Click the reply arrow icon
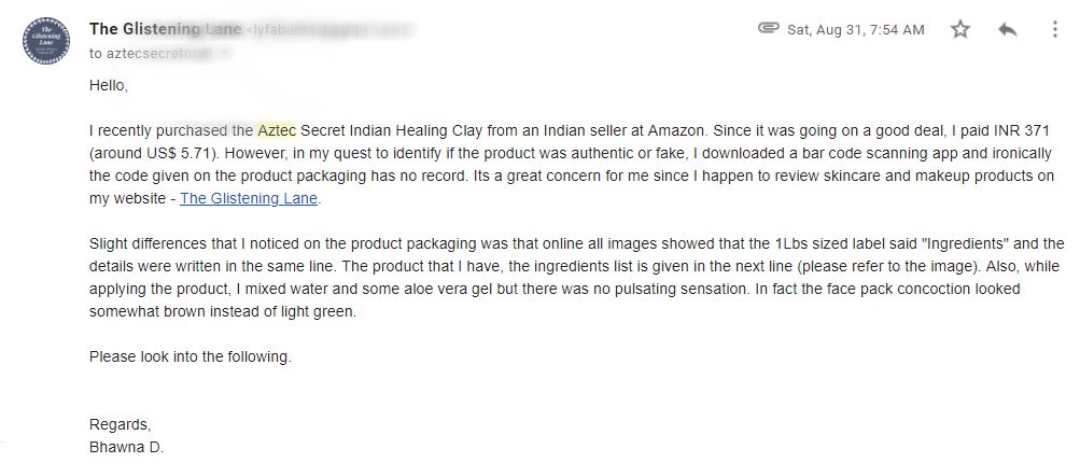This screenshot has width=1080, height=467. click(1007, 29)
